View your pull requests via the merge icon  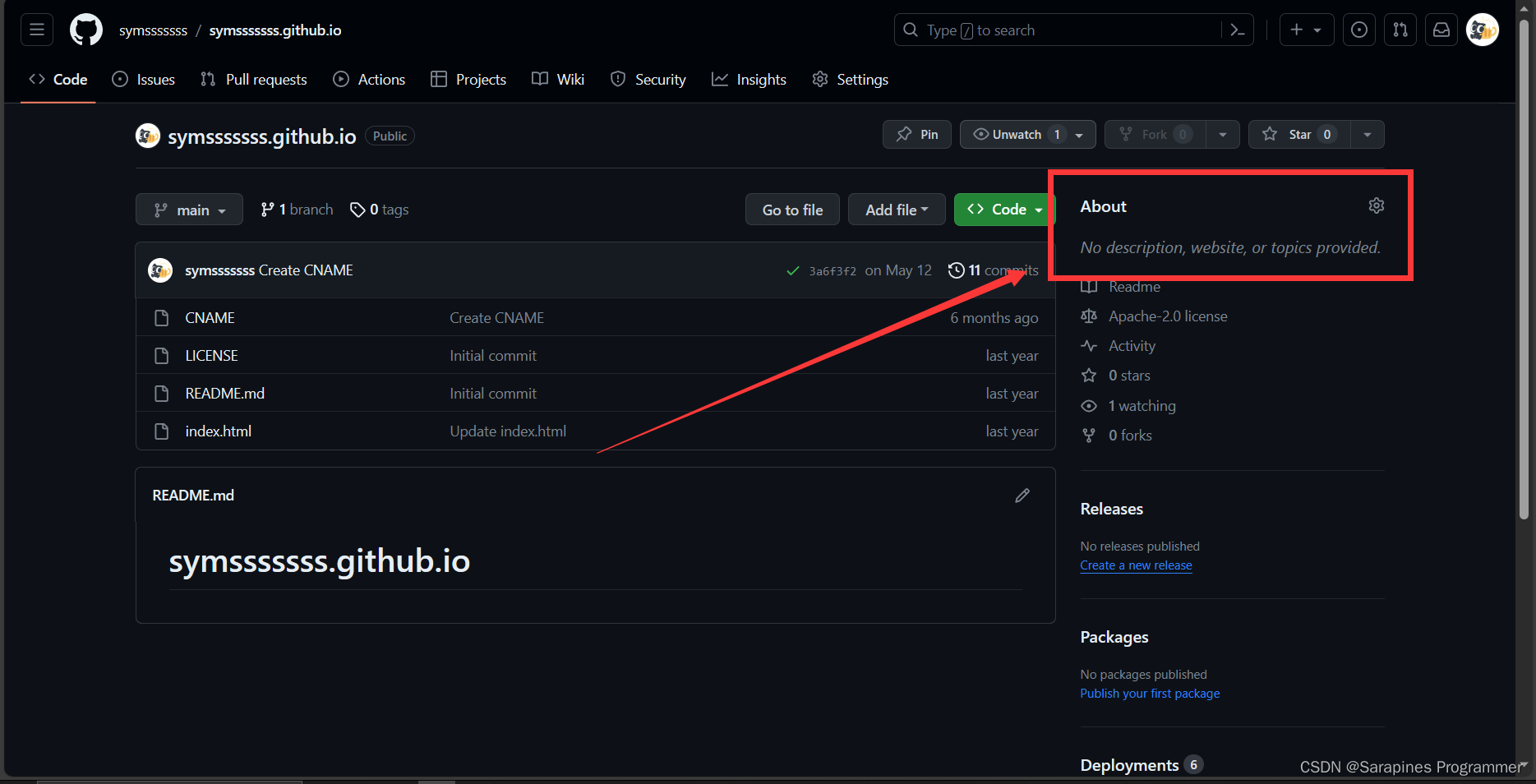1400,30
